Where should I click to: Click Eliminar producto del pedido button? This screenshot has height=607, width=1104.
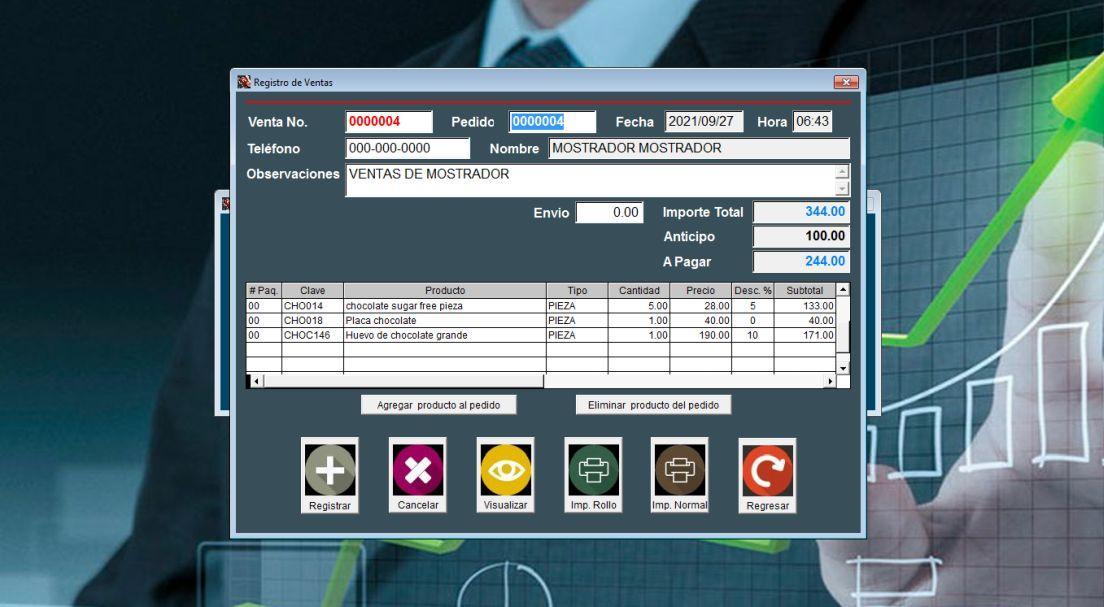coord(653,405)
